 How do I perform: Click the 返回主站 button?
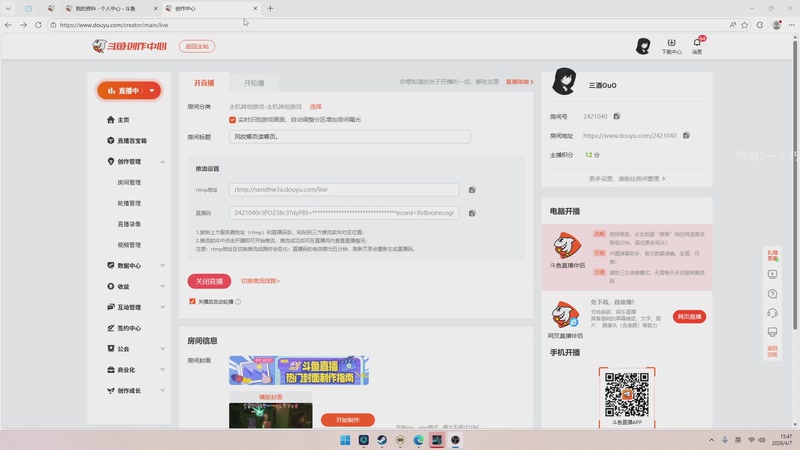tap(197, 46)
